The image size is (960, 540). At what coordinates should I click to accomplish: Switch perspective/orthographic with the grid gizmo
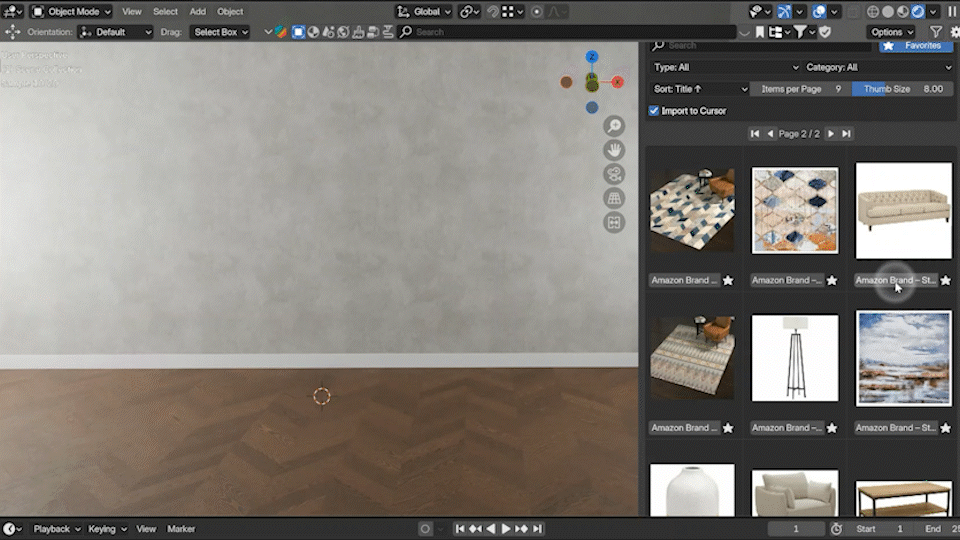pyautogui.click(x=614, y=198)
